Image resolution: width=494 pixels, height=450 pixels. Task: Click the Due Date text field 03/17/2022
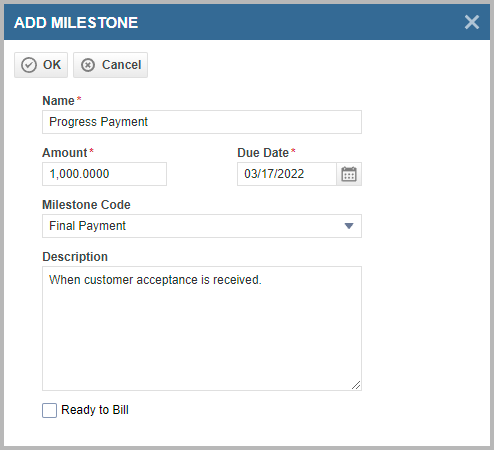coord(287,174)
